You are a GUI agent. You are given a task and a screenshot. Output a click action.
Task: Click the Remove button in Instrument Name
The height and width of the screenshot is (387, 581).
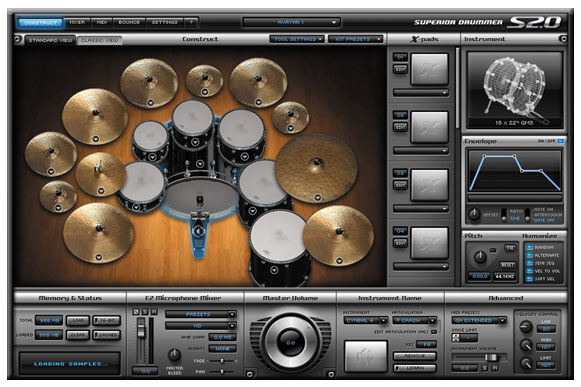click(415, 356)
